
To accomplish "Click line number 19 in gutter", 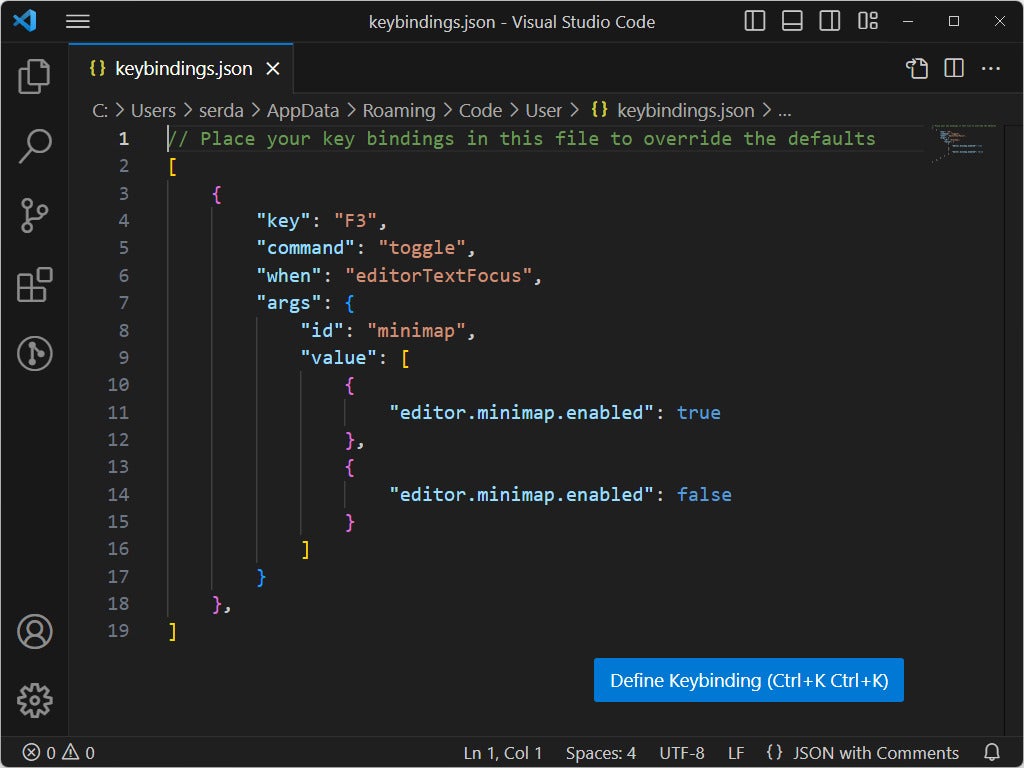I will click(x=118, y=631).
